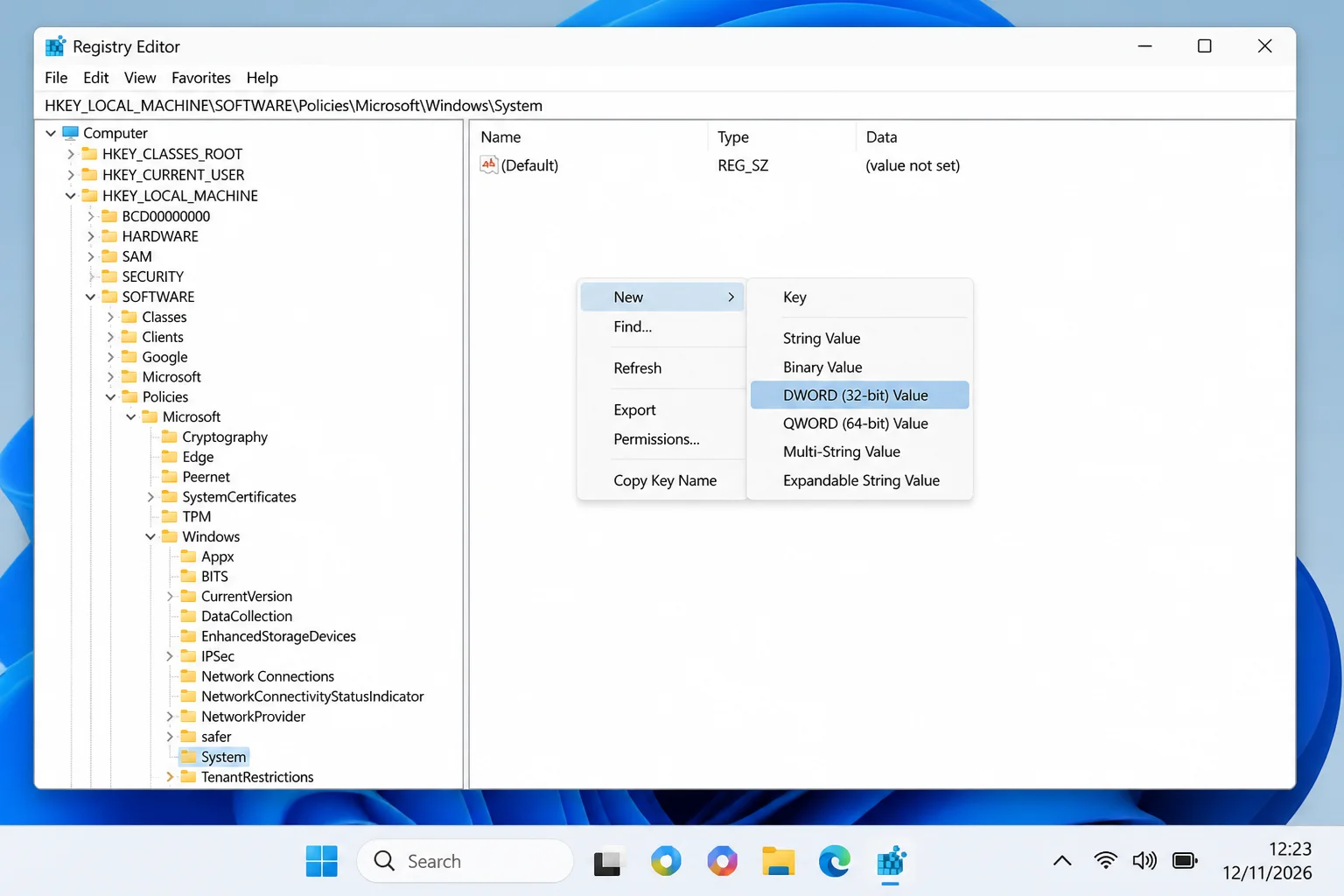Click the HKEY_CURRENT_USER folder icon
This screenshot has height=896, width=1344.
tap(89, 175)
